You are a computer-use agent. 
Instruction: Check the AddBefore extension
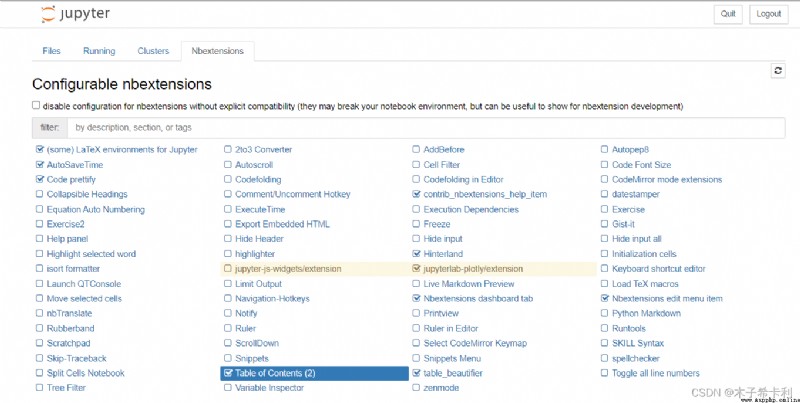click(416, 149)
